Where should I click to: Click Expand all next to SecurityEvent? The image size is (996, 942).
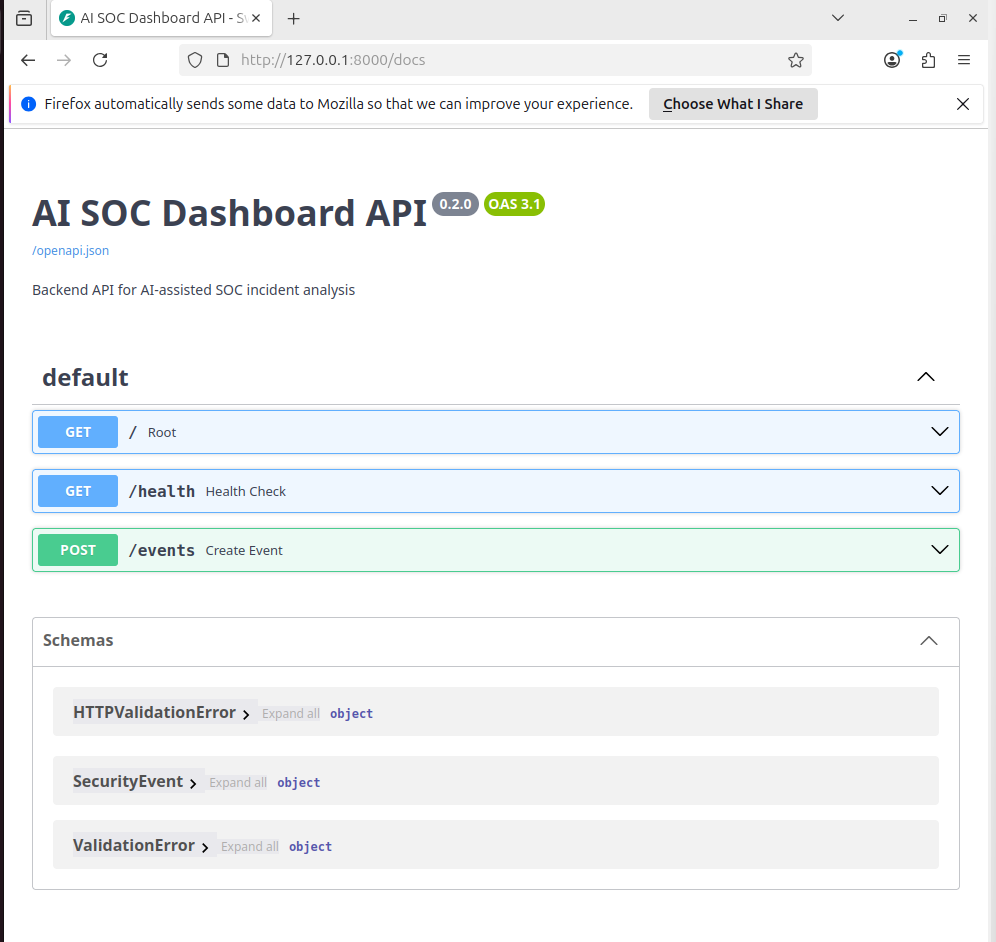pos(238,783)
